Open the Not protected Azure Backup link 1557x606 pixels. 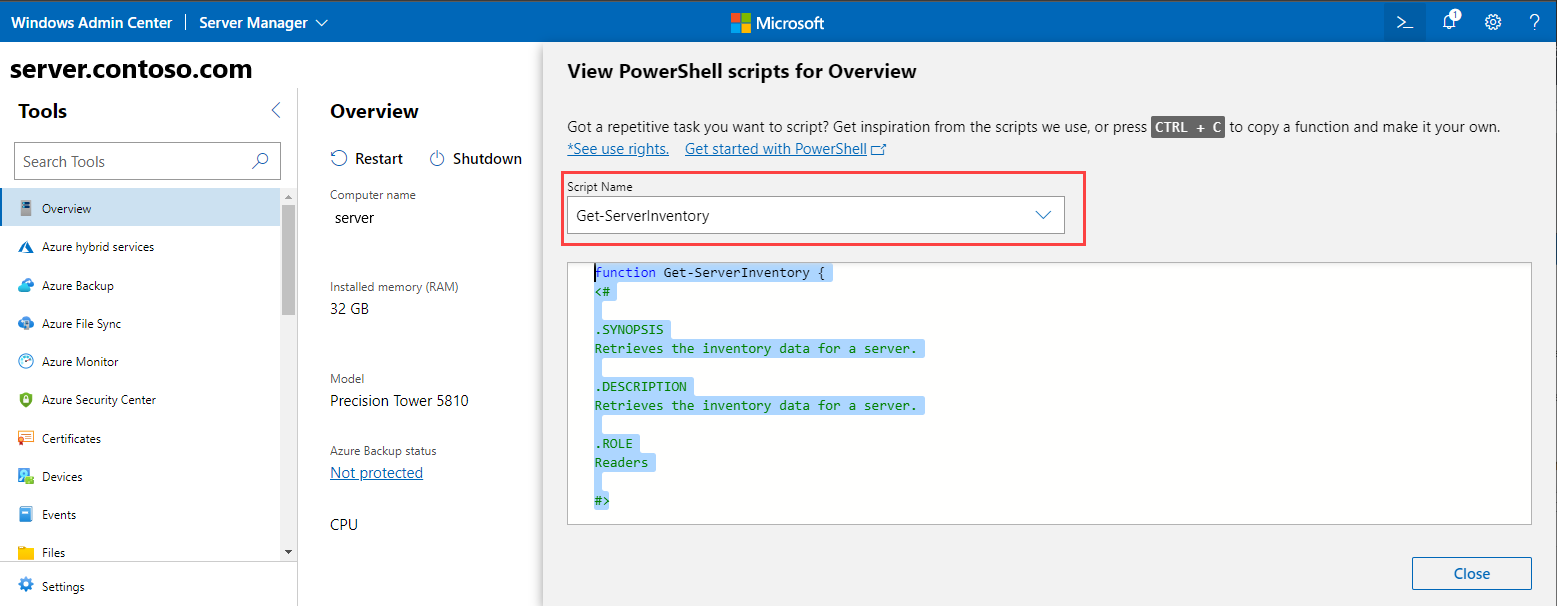[x=376, y=472]
